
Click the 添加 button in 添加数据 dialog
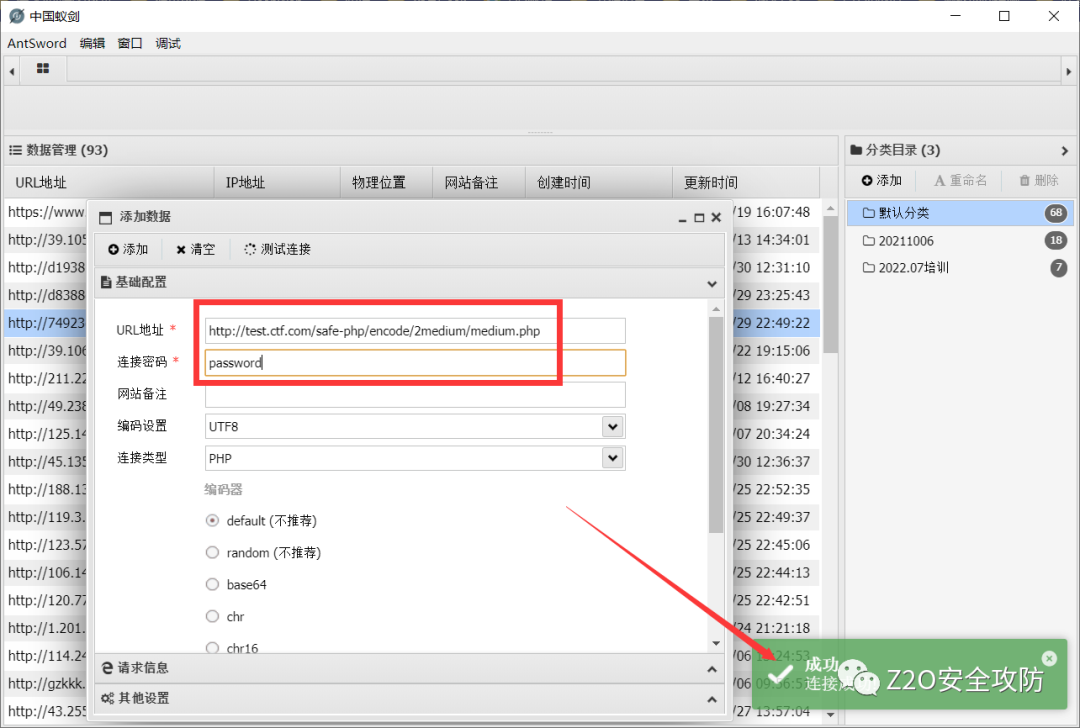(x=128, y=249)
